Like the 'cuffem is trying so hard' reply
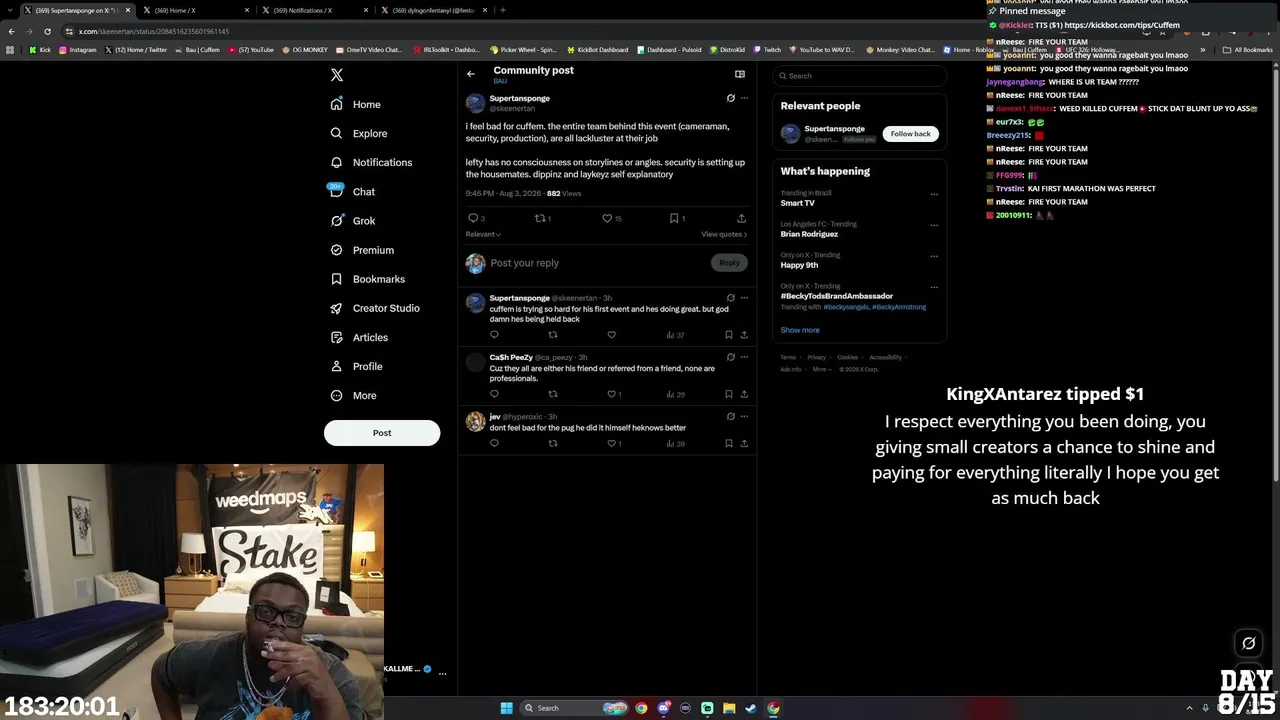1280x720 pixels. (x=611, y=335)
